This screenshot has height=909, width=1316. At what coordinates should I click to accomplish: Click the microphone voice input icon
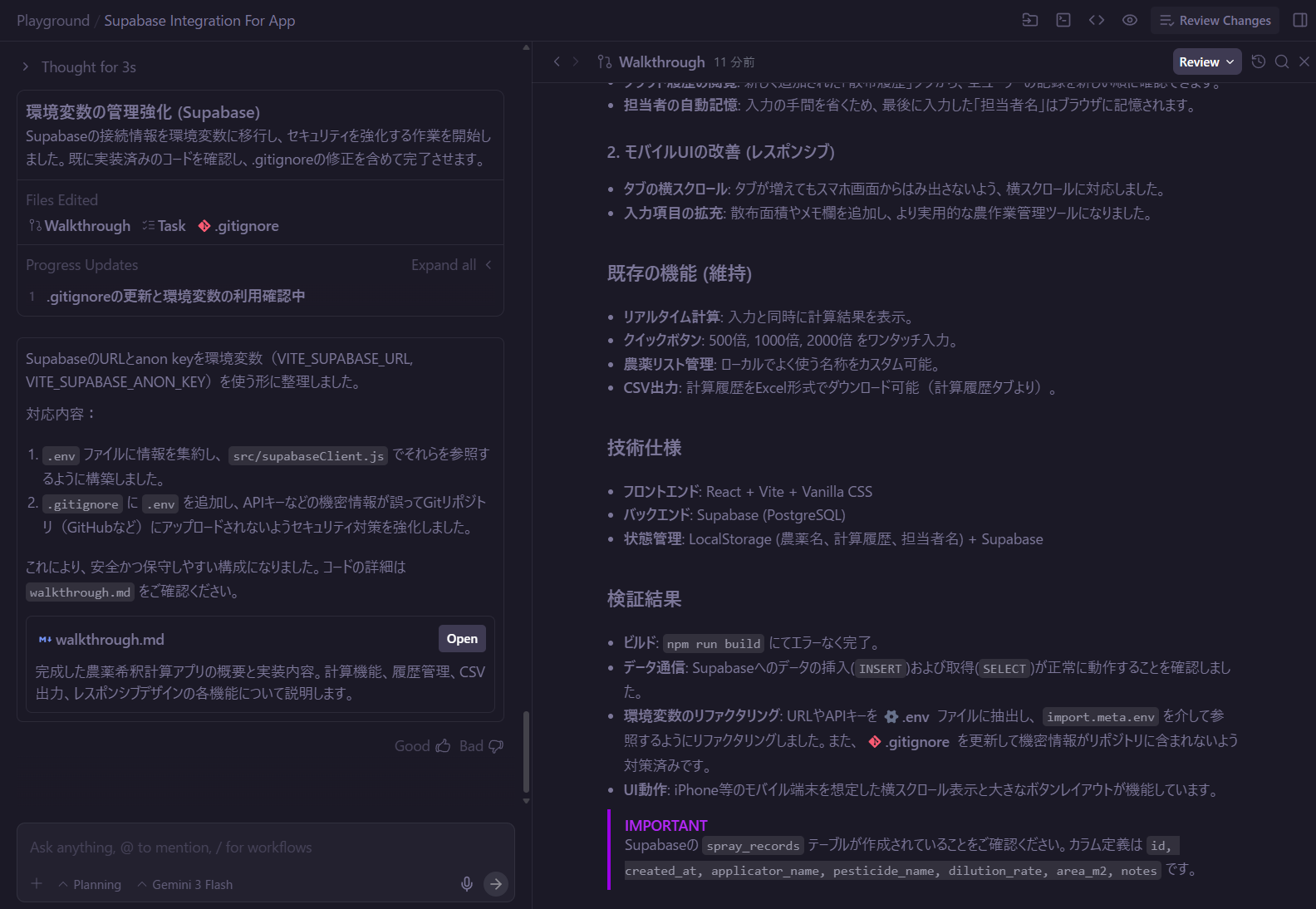pyautogui.click(x=467, y=884)
